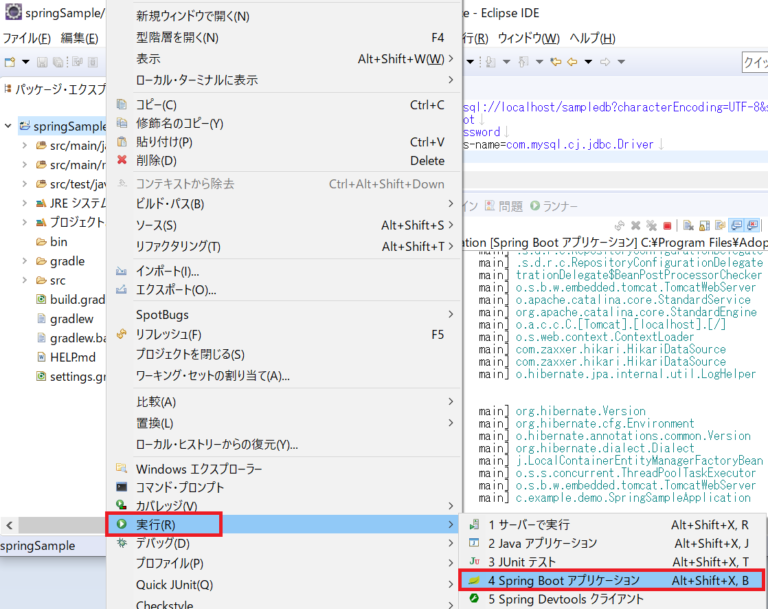This screenshot has height=609, width=768.
Task: Open the 編集(E) menu
Action: pyautogui.click(x=79, y=38)
